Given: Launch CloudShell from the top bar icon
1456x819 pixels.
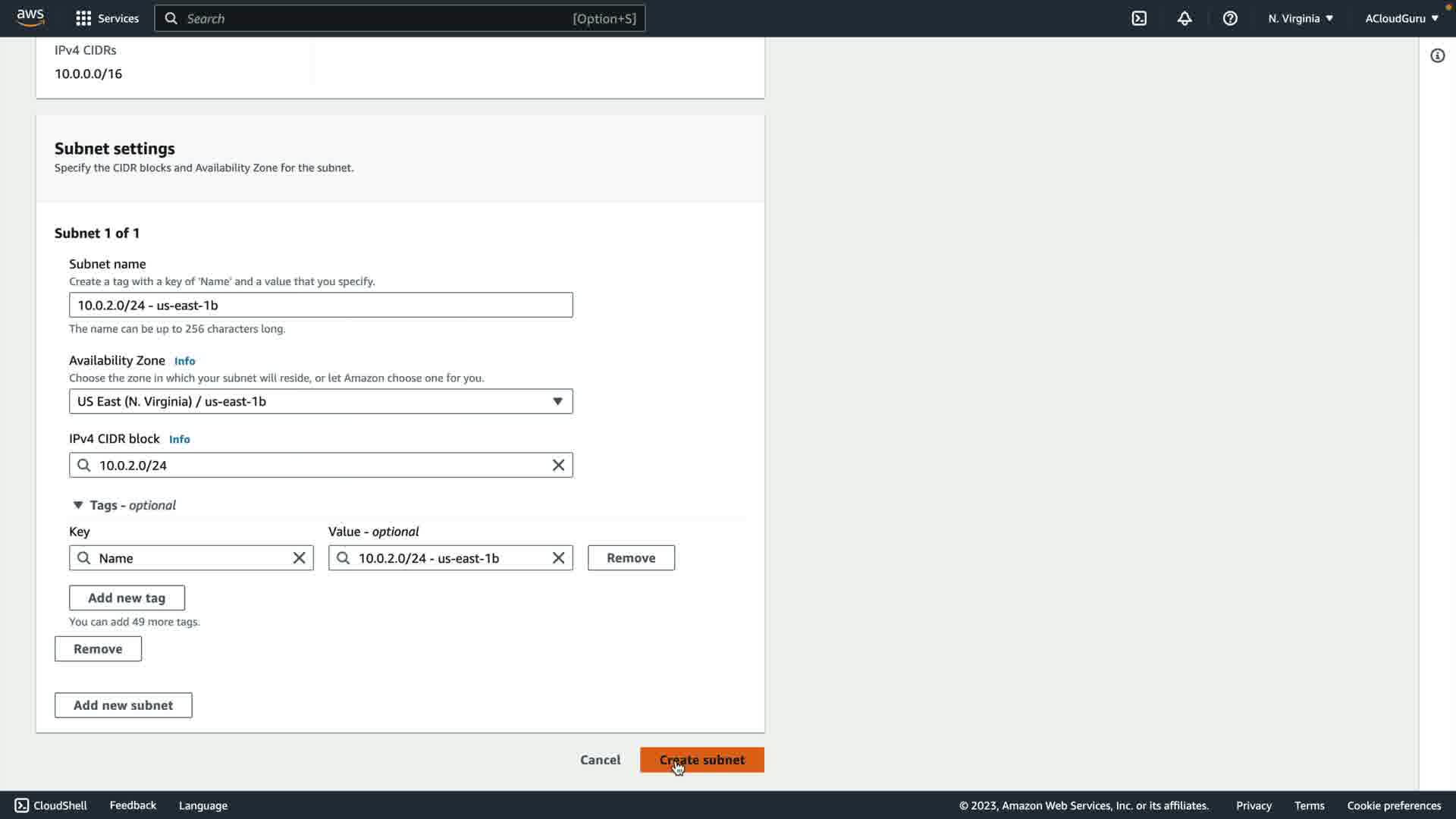Looking at the screenshot, I should pos(1139,18).
